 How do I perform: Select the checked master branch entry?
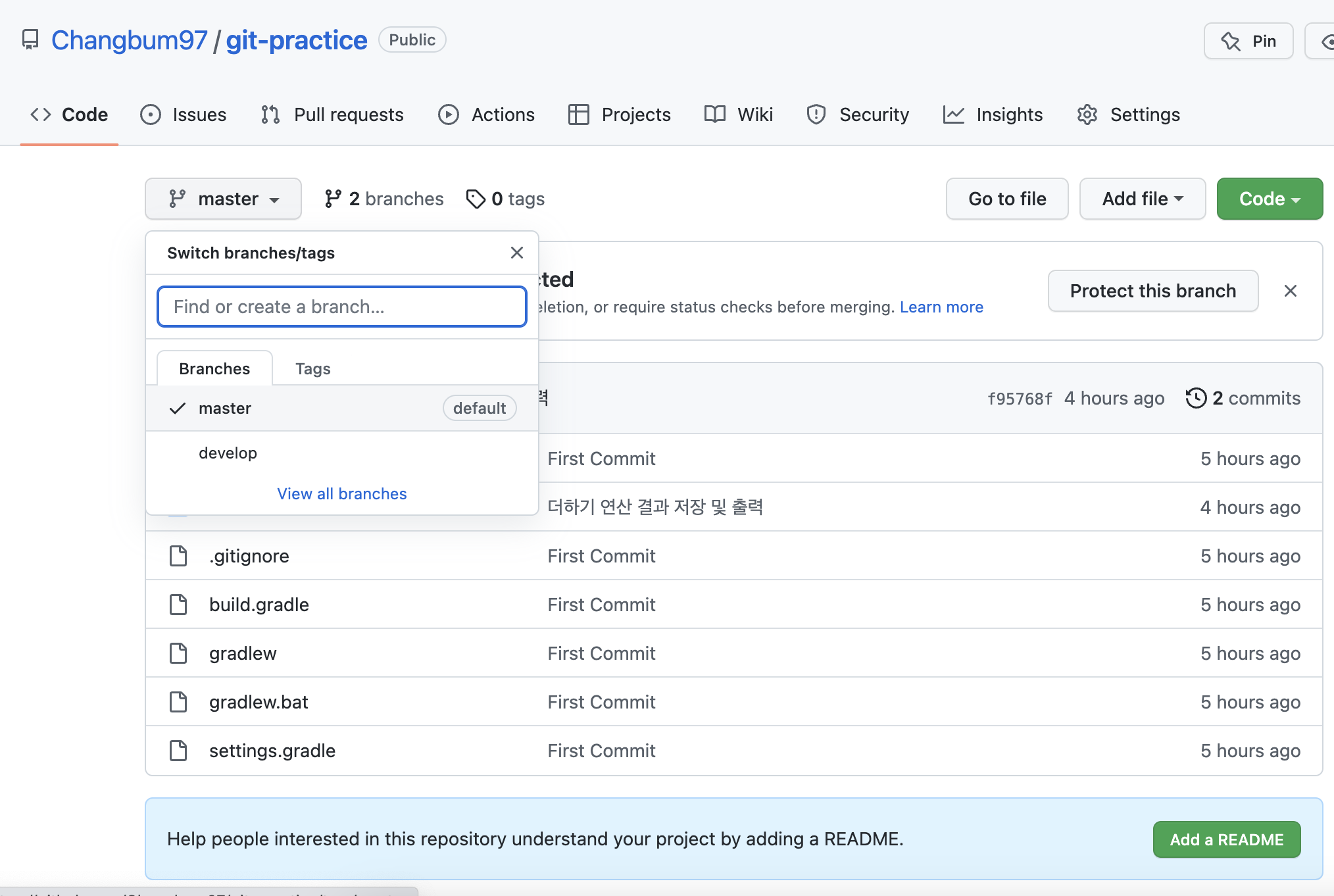[225, 409]
